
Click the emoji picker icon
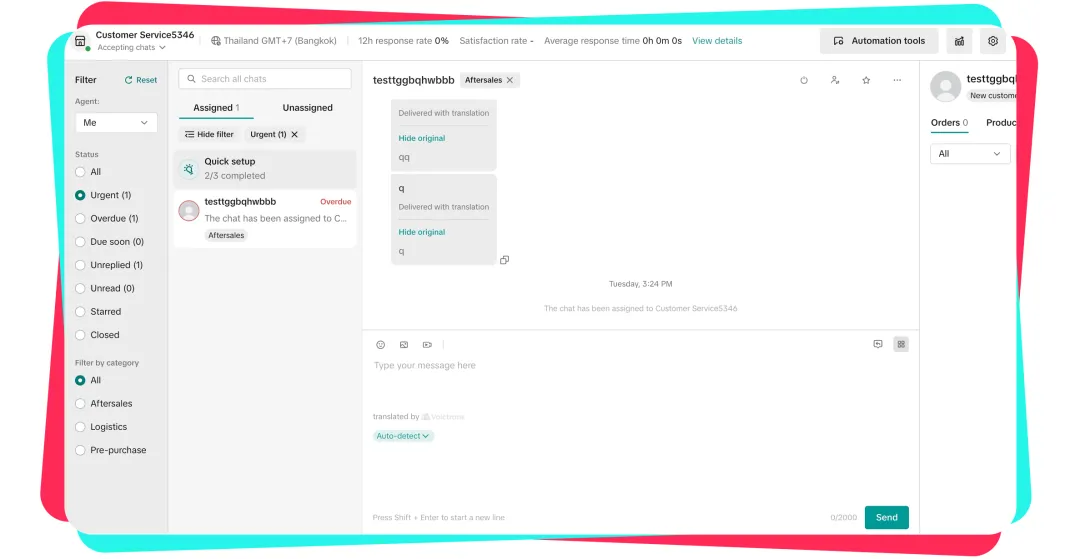(380, 345)
